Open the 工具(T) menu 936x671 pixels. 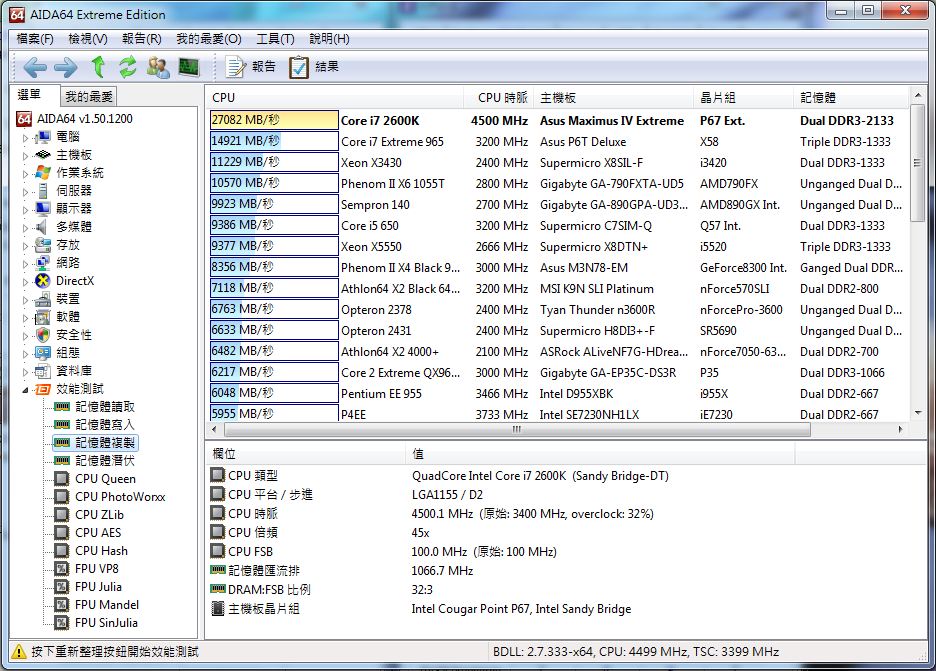click(275, 39)
